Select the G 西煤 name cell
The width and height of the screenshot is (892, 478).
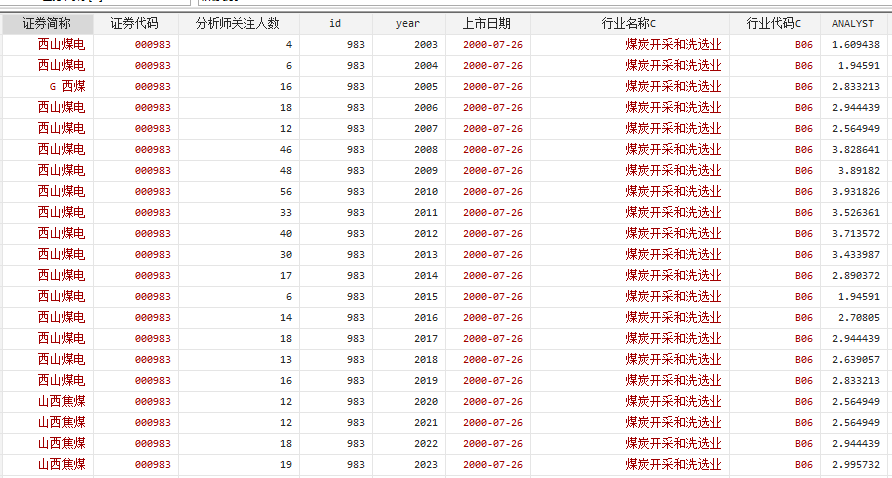66,86
